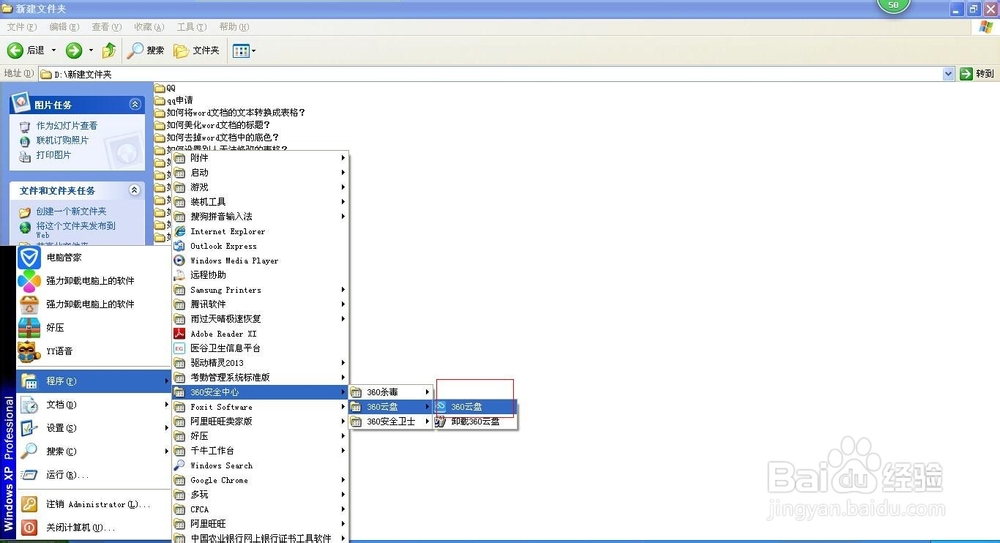1000x543 pixels.
Task: Launch Outlook Express from programs list
Action: pos(260,246)
